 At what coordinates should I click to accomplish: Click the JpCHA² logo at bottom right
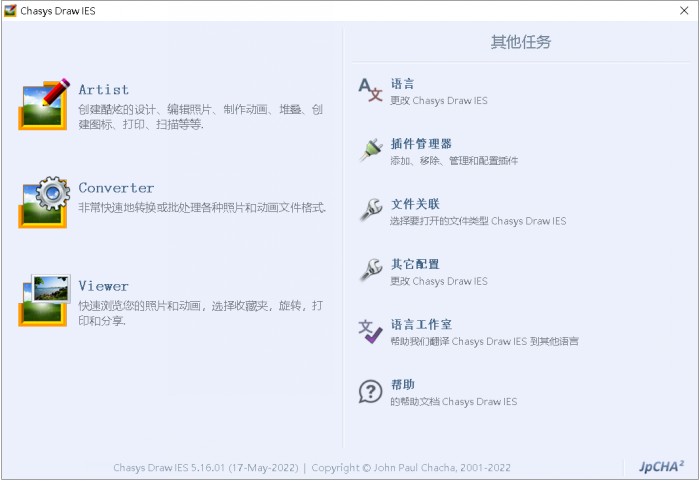(661, 467)
